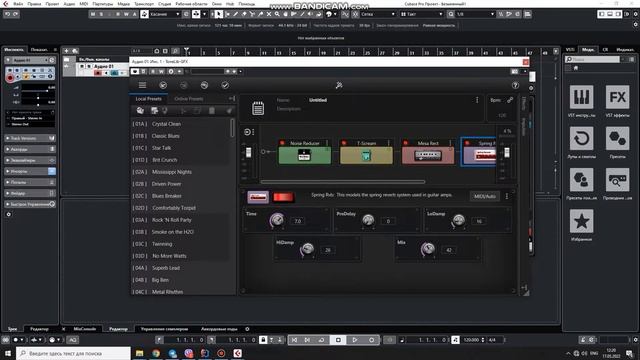
Task: Click the Time knob
Action: [x=277, y=220]
